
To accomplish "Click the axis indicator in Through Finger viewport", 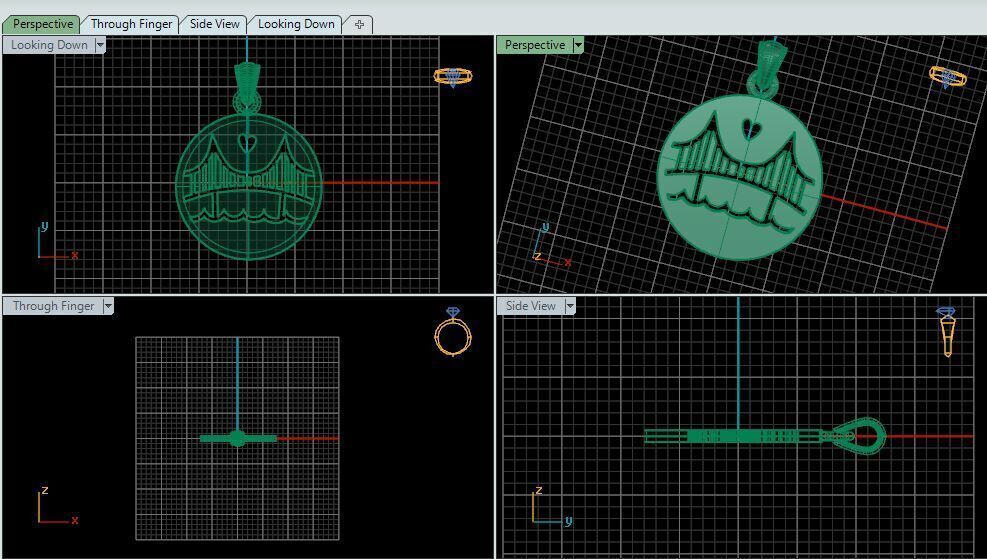I will click(58, 505).
